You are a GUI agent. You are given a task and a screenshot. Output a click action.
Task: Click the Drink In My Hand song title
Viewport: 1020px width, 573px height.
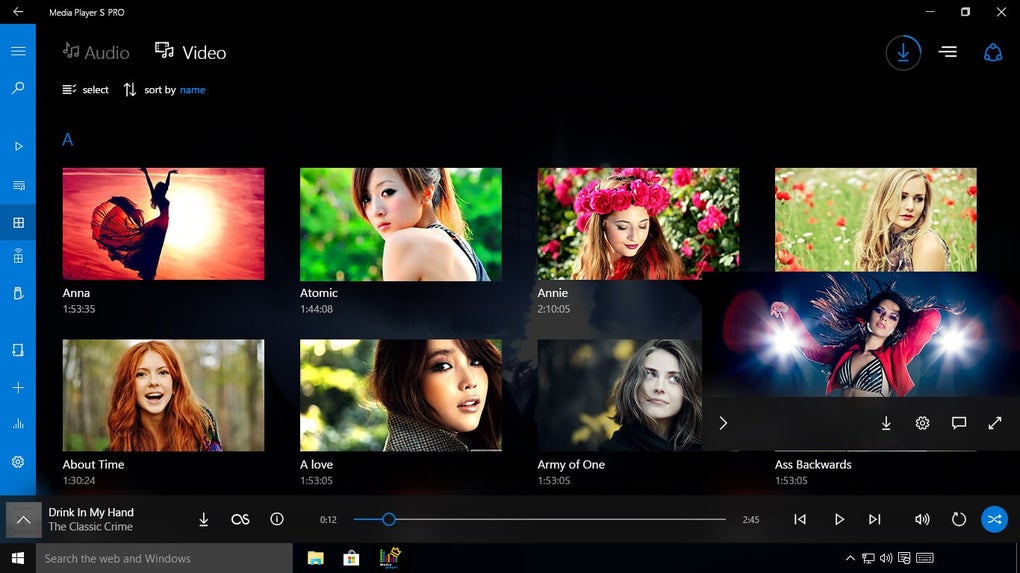coord(91,512)
